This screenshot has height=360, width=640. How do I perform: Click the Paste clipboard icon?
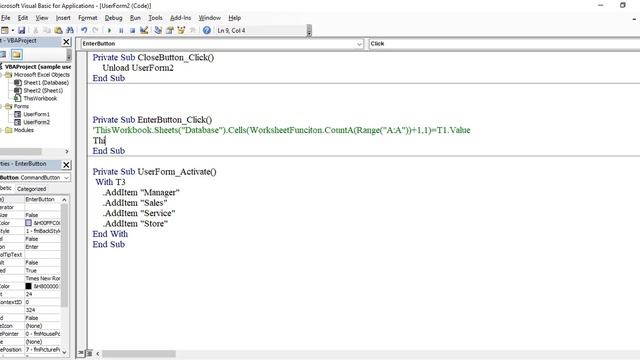[x=58, y=30]
